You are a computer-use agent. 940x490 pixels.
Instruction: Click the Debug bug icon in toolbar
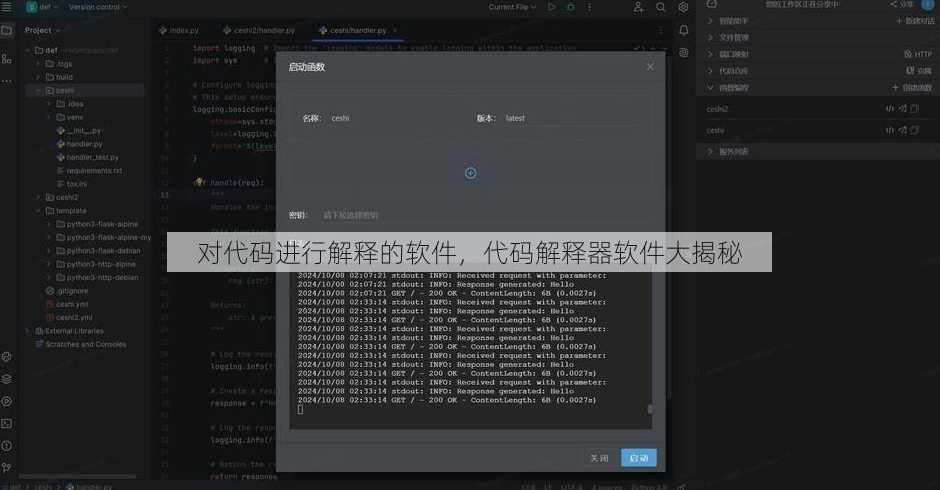pos(570,7)
